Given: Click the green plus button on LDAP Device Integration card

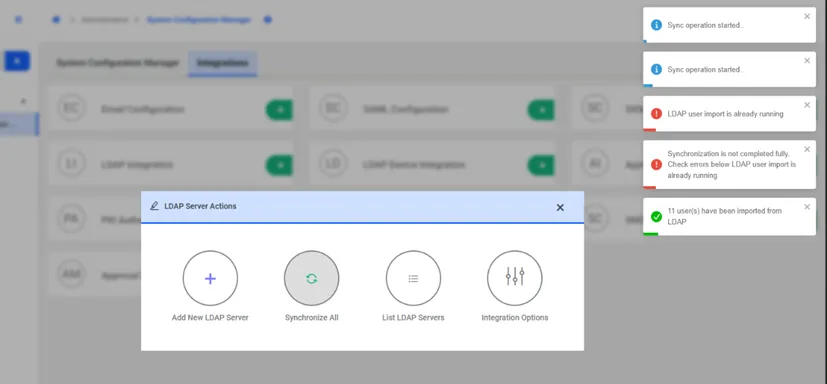Looking at the screenshot, I should pyautogui.click(x=541, y=165).
